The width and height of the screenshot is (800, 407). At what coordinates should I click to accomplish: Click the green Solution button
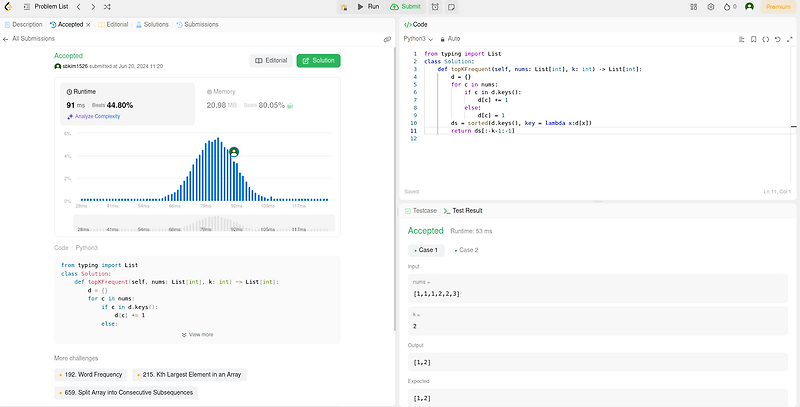tap(318, 60)
